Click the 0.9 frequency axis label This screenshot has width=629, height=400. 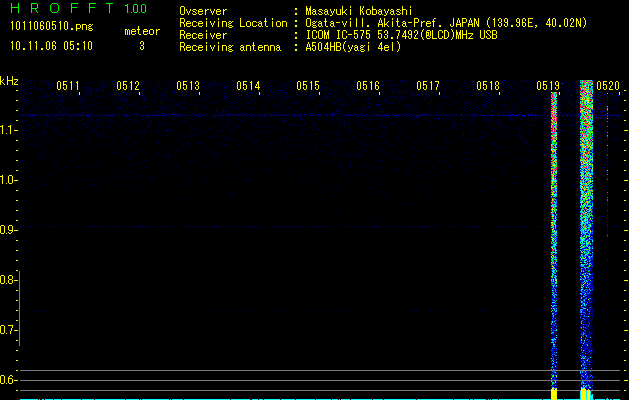[7, 230]
